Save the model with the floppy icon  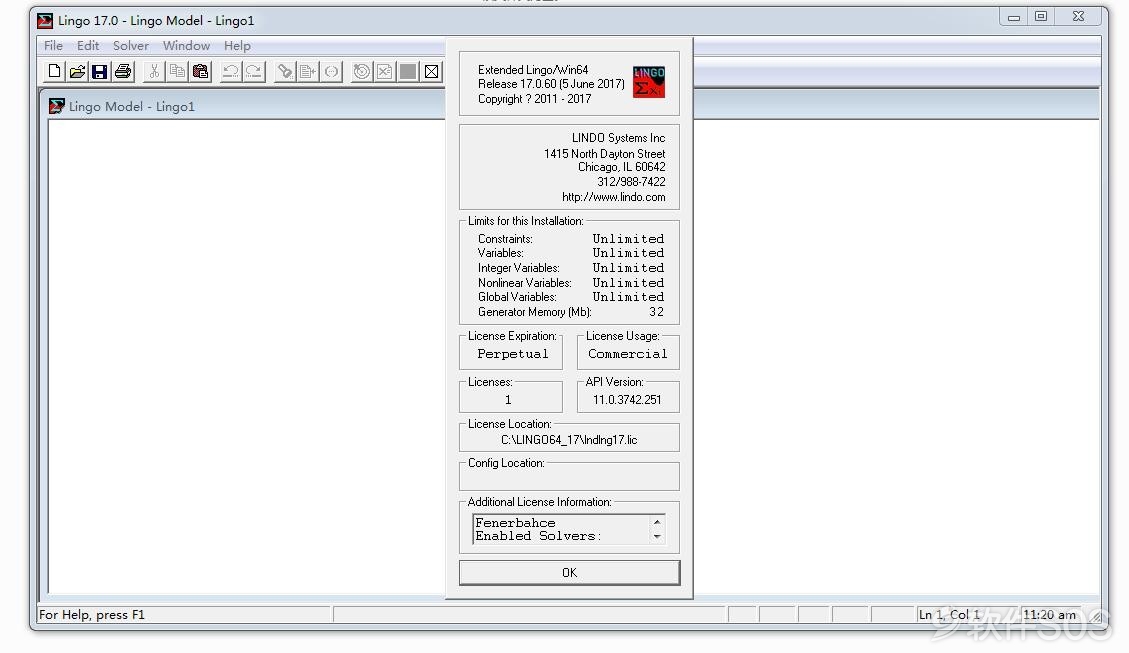[100, 71]
